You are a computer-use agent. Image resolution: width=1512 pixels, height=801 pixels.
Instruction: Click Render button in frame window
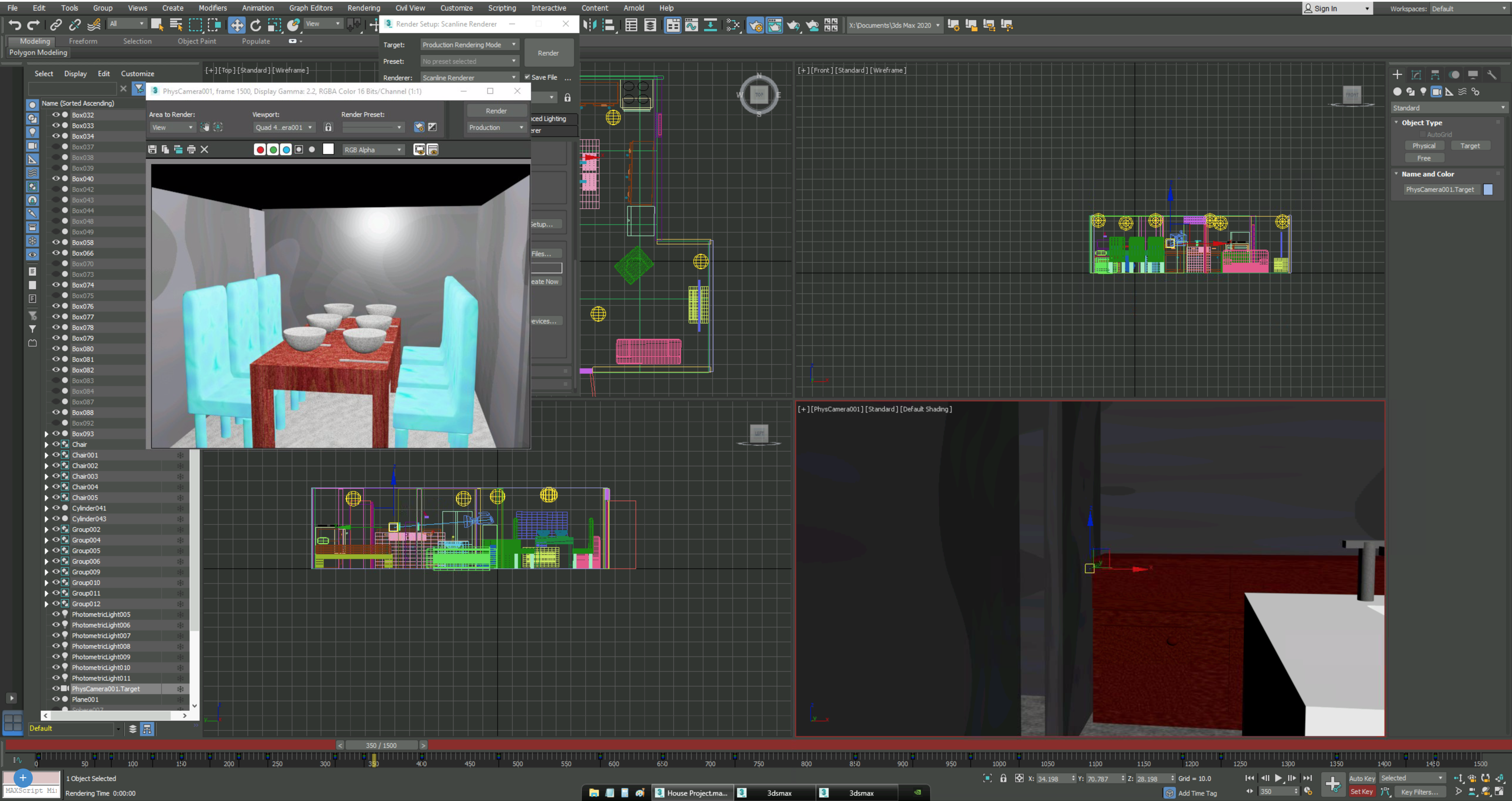tap(496, 111)
